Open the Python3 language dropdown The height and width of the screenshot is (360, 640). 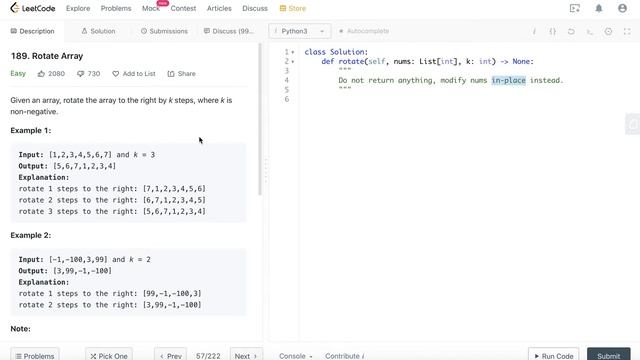(x=300, y=31)
